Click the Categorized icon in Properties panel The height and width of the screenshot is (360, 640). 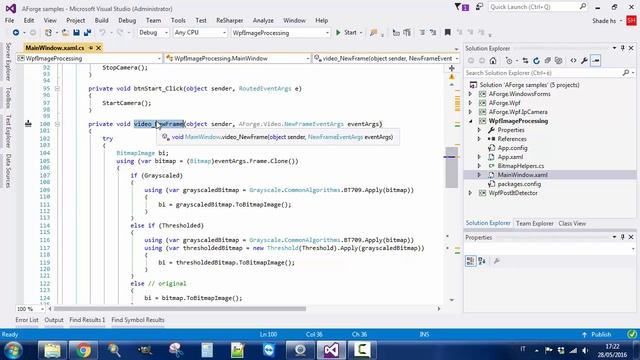tap(471, 261)
